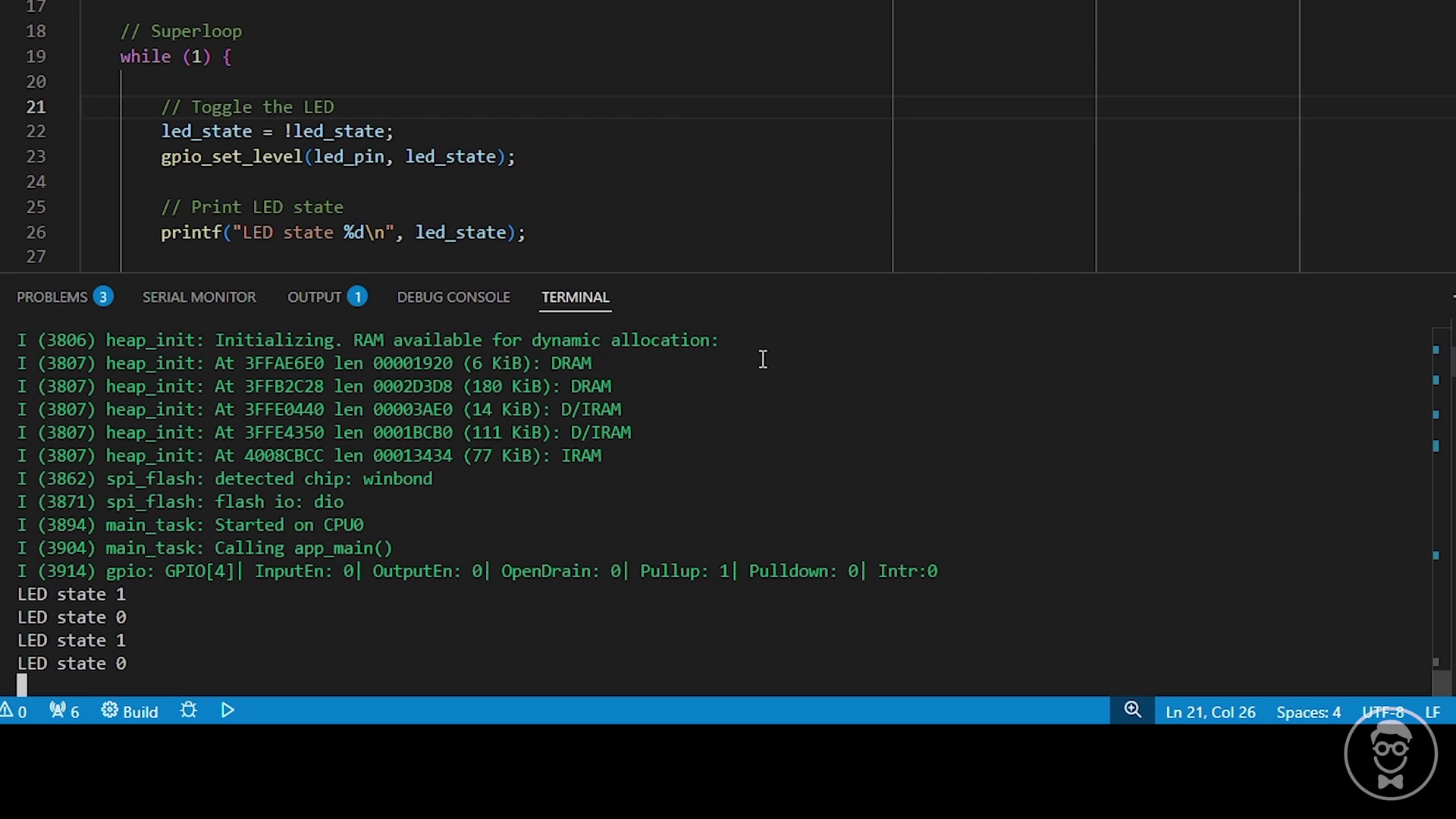Click line number 23 in the gutter
Screen dimensions: 1456x819
[x=36, y=157]
